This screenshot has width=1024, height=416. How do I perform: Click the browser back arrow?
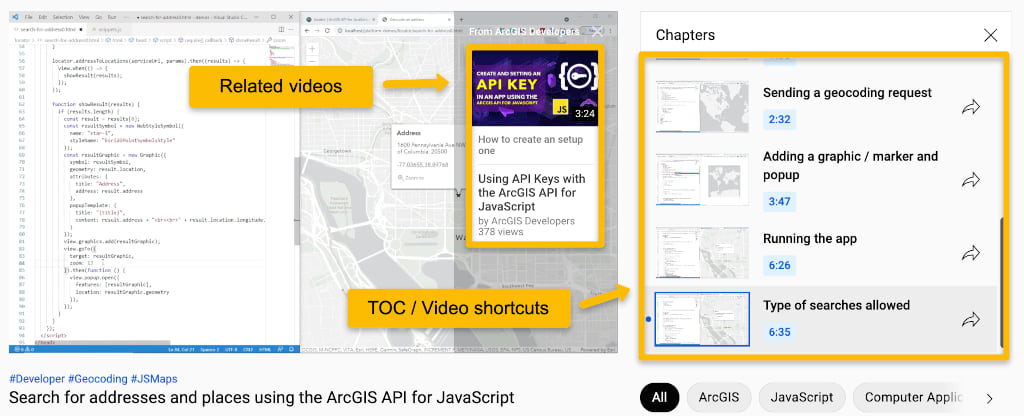pyautogui.click(x=308, y=31)
